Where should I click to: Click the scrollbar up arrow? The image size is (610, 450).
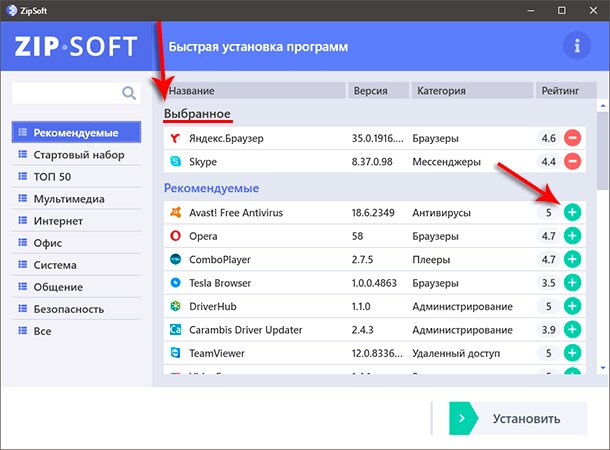(x=603, y=105)
